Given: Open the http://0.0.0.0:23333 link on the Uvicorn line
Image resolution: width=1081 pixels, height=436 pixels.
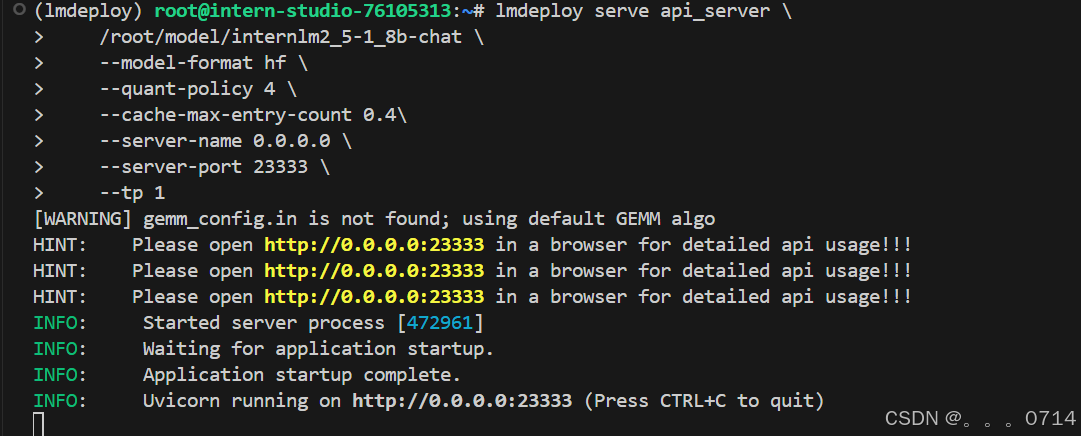Looking at the screenshot, I should click(462, 400).
